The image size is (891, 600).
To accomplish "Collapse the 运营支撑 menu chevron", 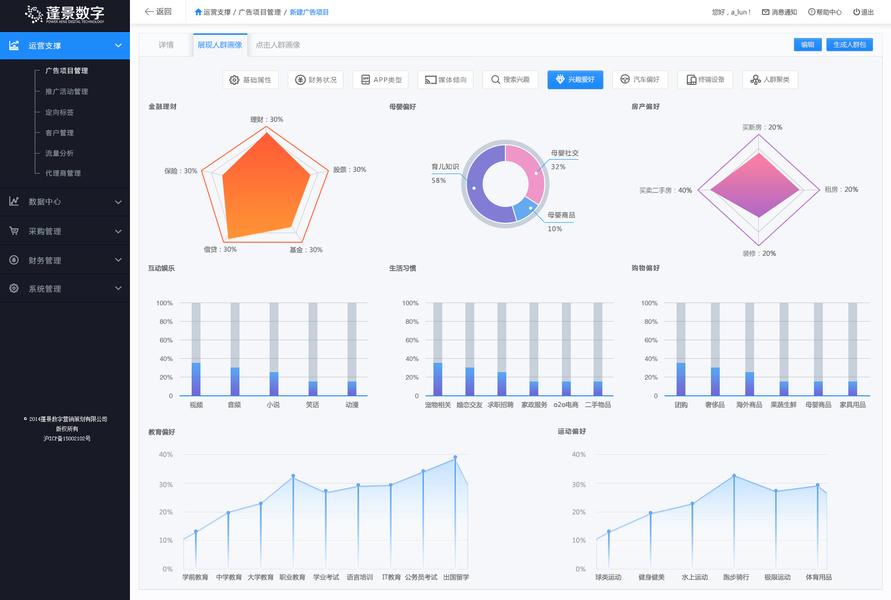I will tap(118, 45).
